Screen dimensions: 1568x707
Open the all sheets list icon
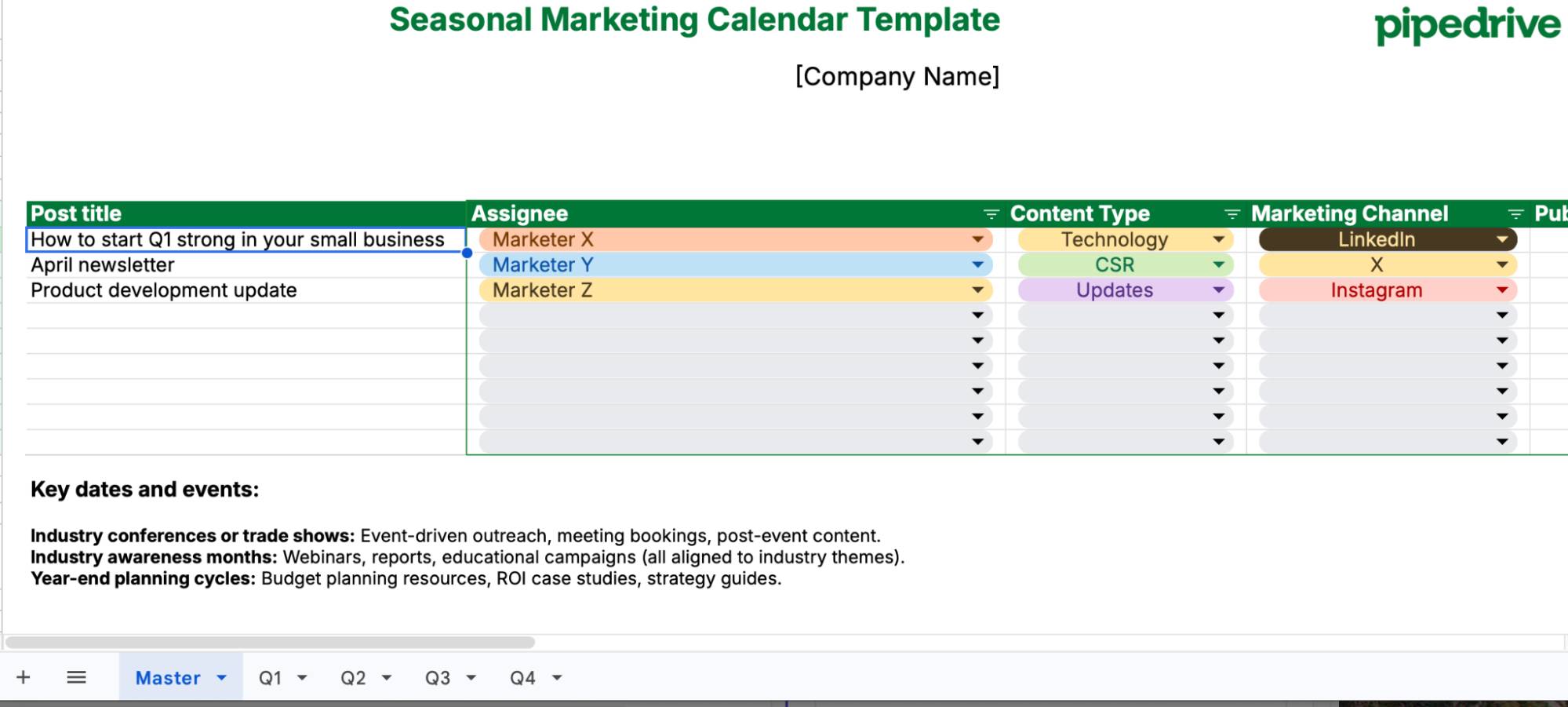(76, 676)
